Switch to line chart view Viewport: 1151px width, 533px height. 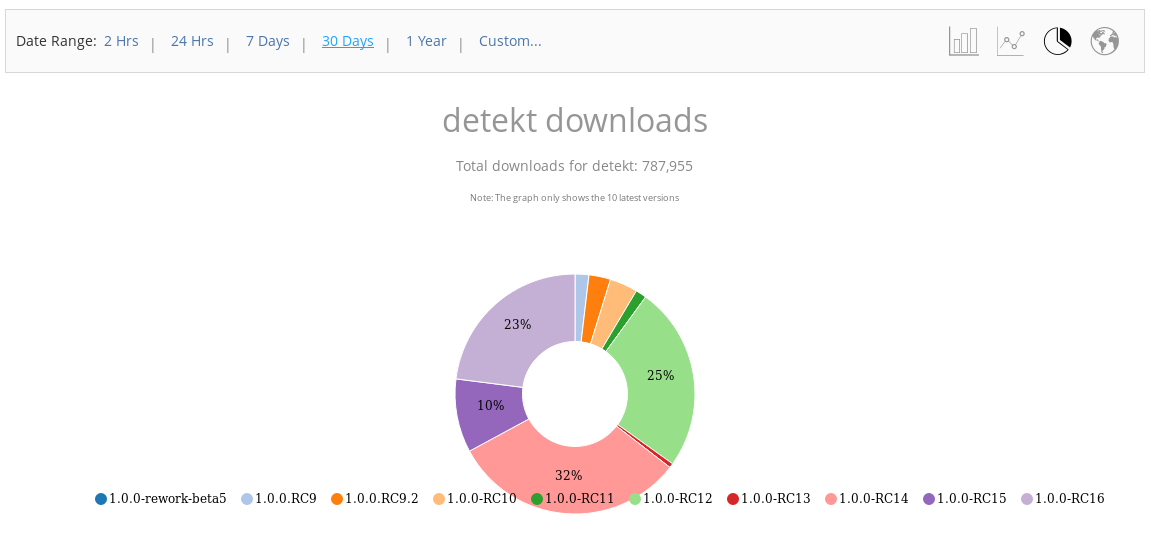tap(1011, 41)
